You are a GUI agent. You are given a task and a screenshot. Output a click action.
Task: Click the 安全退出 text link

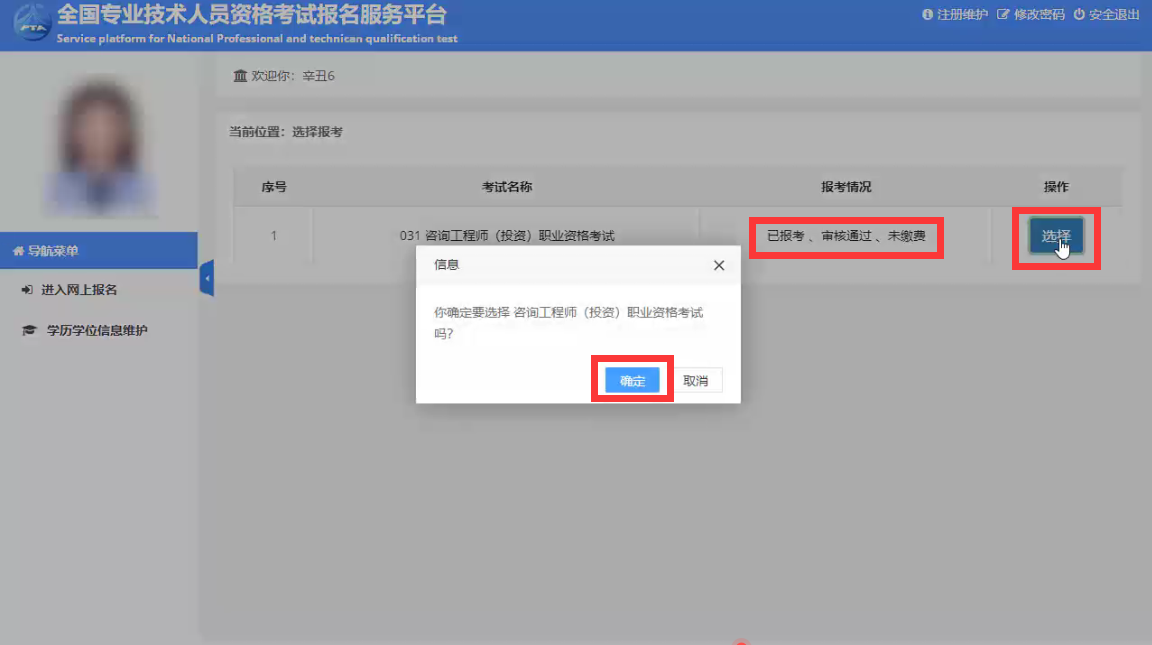1114,15
